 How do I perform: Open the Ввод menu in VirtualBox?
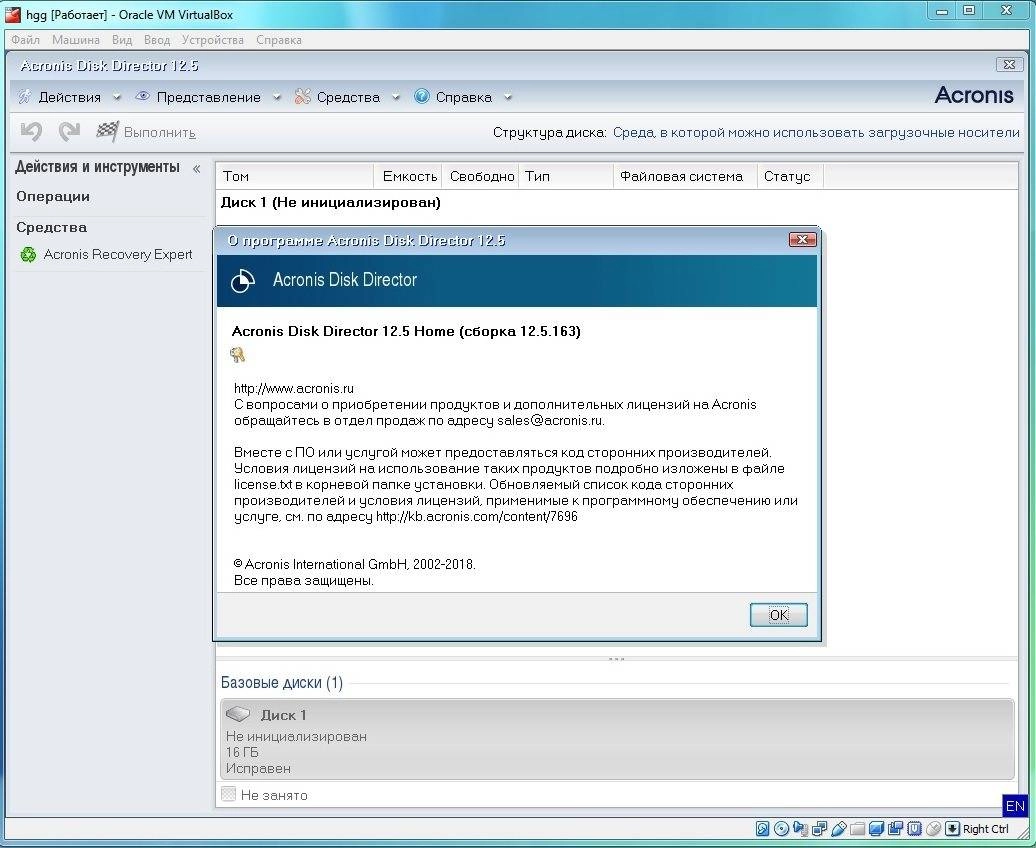[157, 40]
